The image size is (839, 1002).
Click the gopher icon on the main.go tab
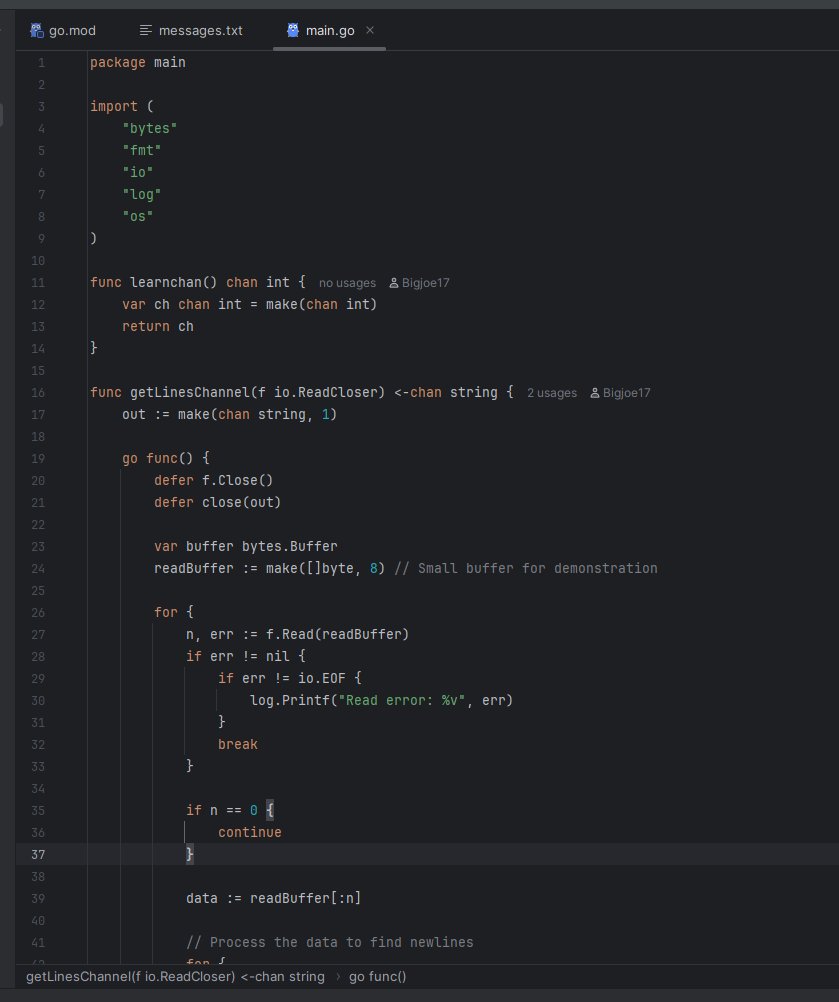point(294,30)
